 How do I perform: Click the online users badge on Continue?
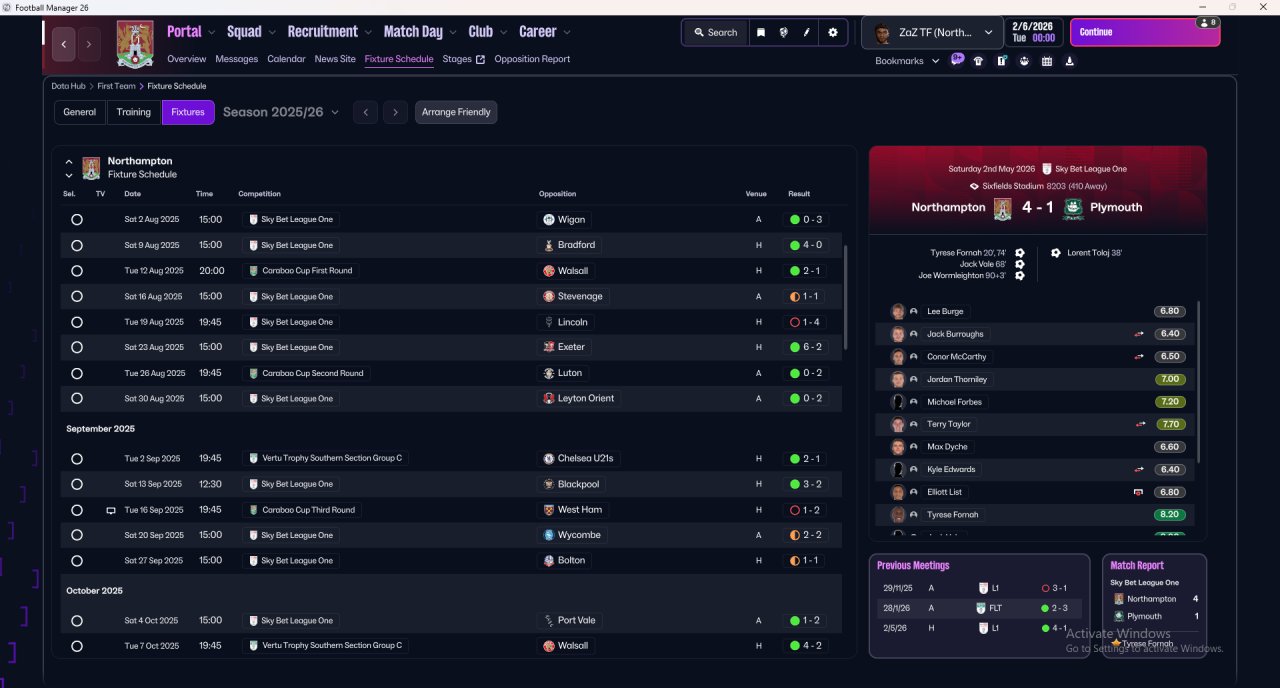click(x=1207, y=22)
